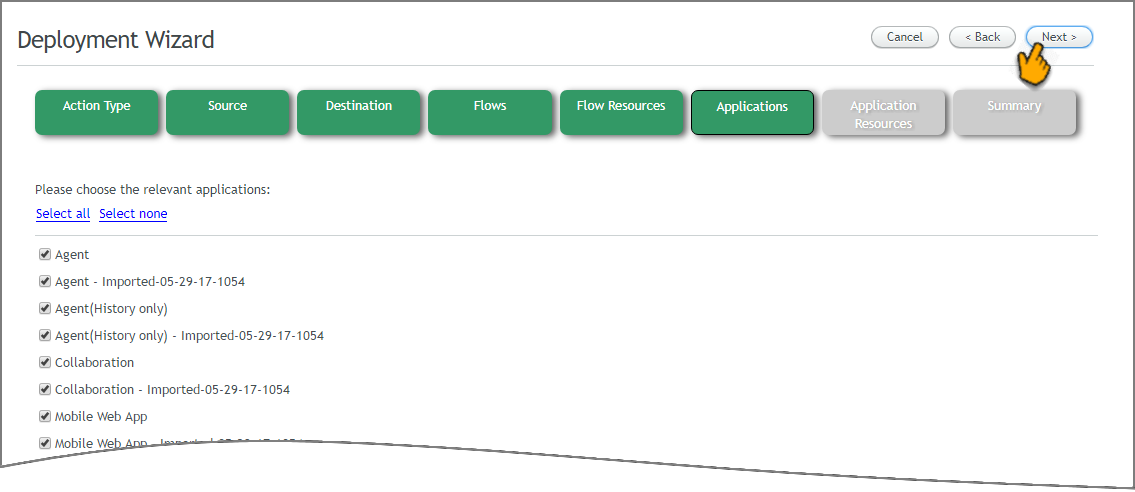Viewport: 1135px width, 492px height.
Task: Click the Select all link
Action: point(63,213)
